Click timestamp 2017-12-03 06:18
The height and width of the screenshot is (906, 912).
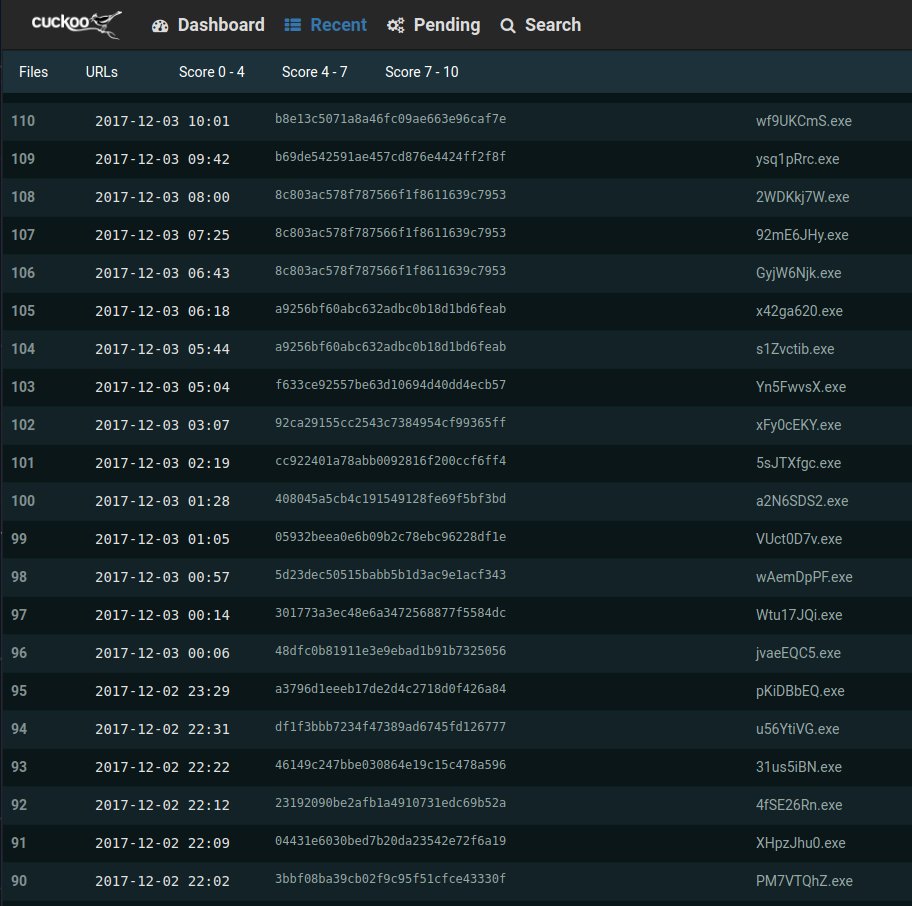162,311
